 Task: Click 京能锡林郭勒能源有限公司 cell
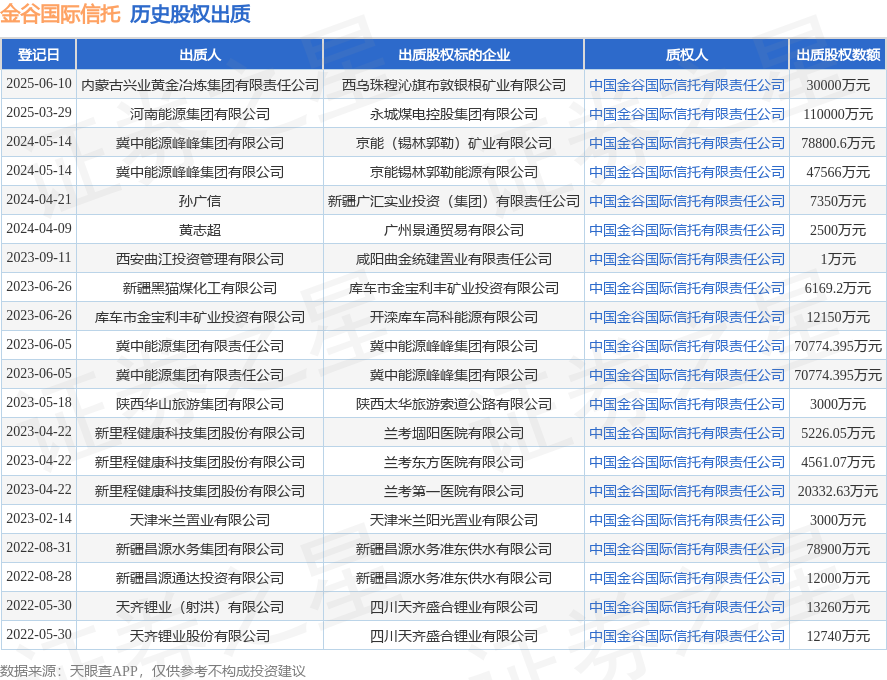point(454,172)
